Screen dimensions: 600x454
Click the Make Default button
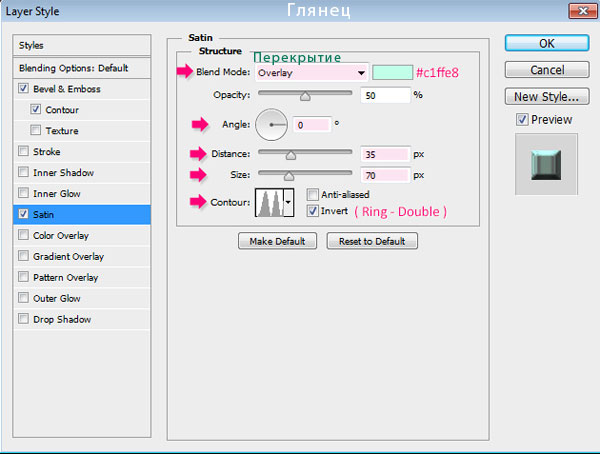point(277,241)
